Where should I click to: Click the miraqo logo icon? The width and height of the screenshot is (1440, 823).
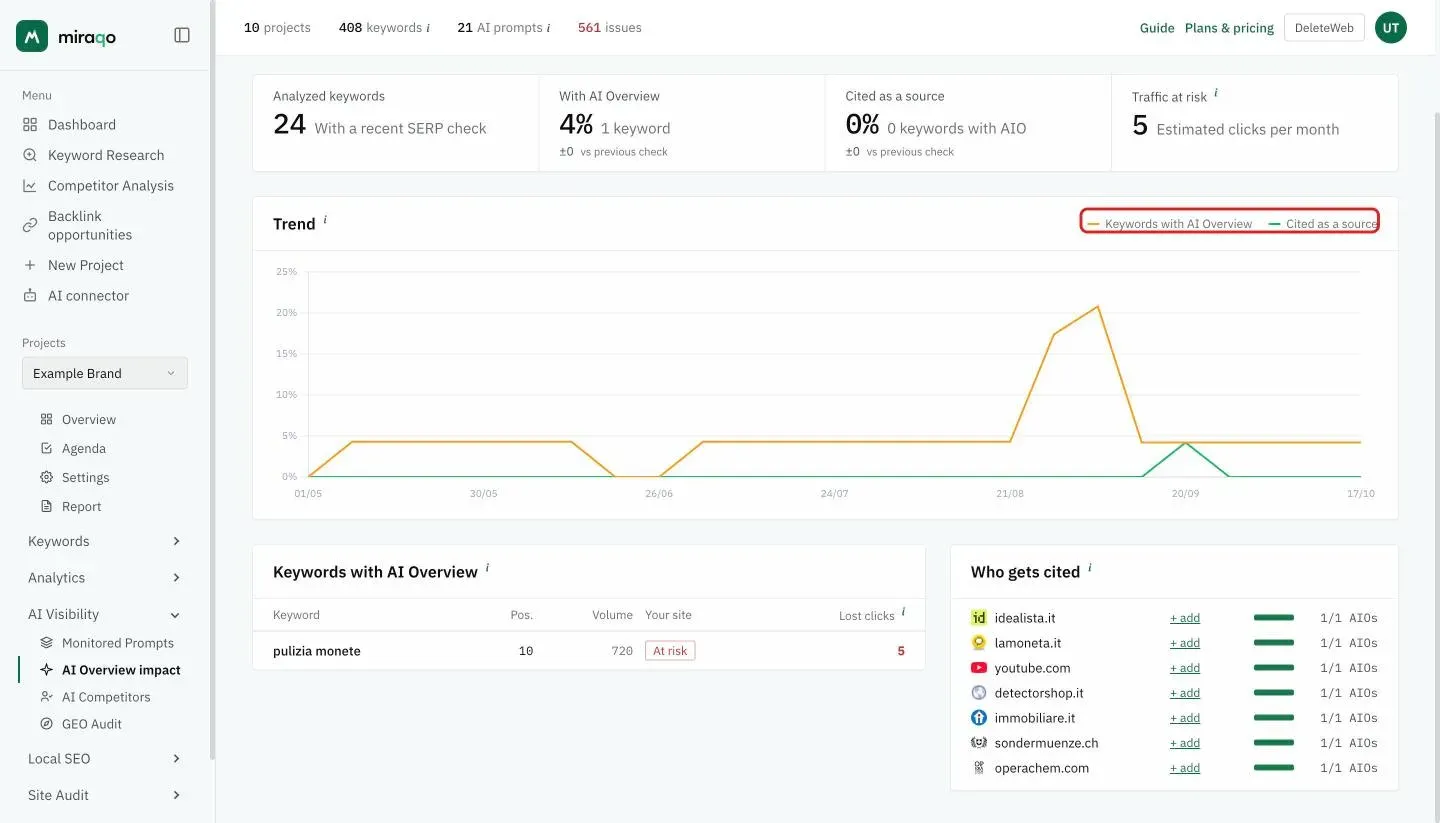click(x=32, y=36)
